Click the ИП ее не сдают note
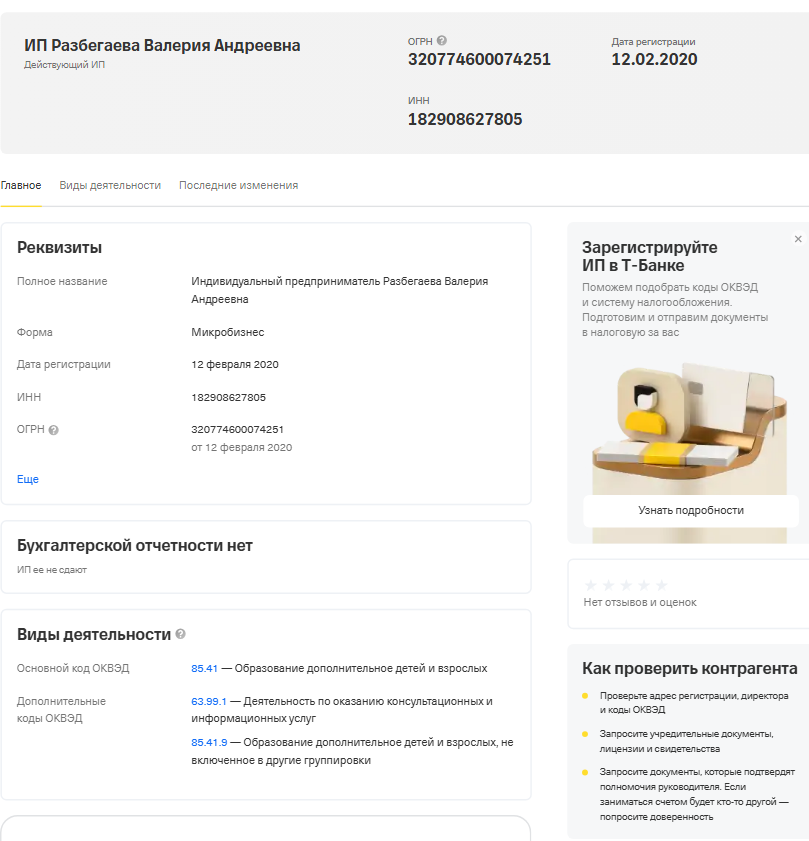Viewport: 809px width, 841px height. pyautogui.click(x=52, y=570)
